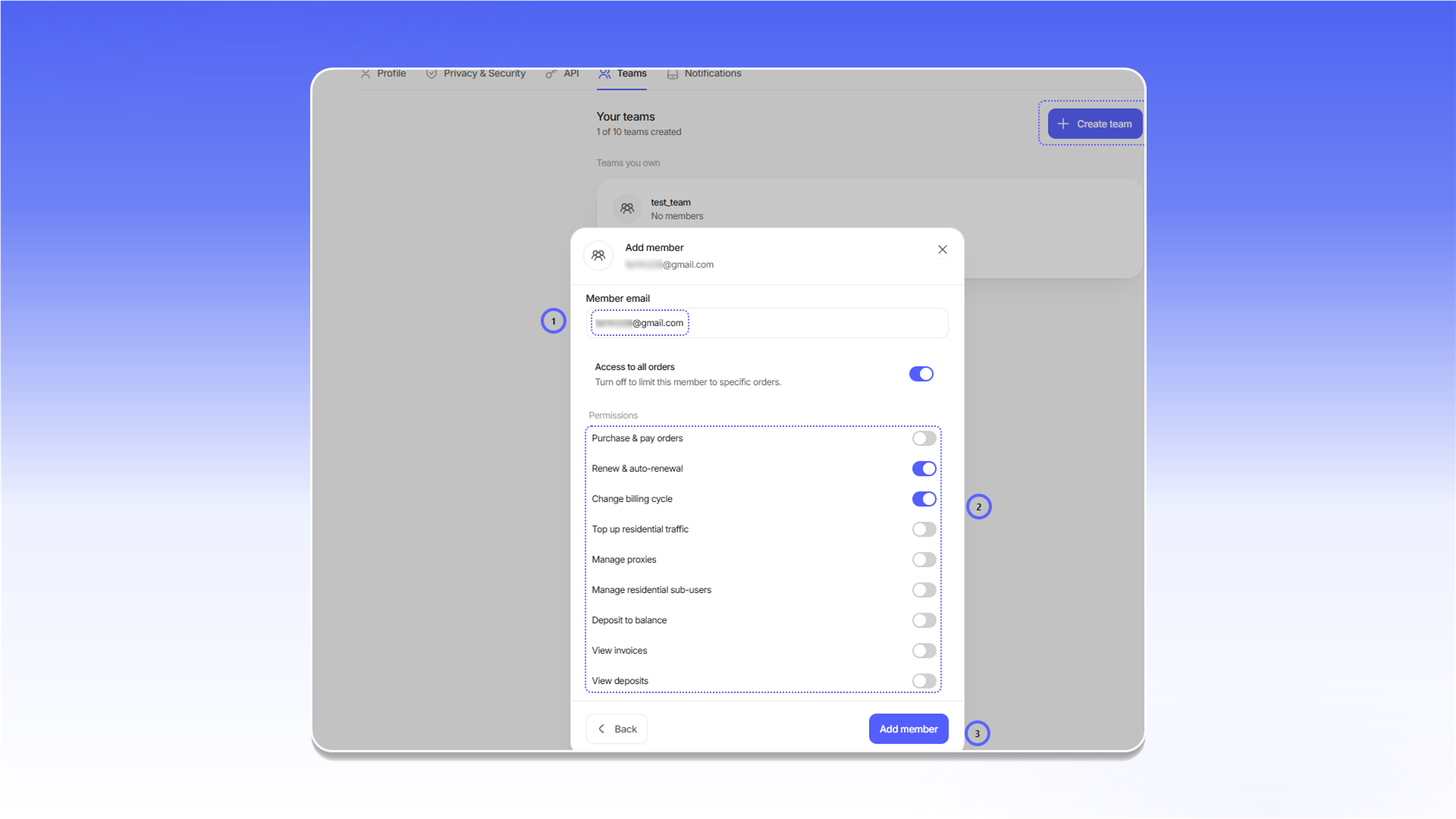
Task: Go to Notifications tab
Action: click(x=704, y=74)
